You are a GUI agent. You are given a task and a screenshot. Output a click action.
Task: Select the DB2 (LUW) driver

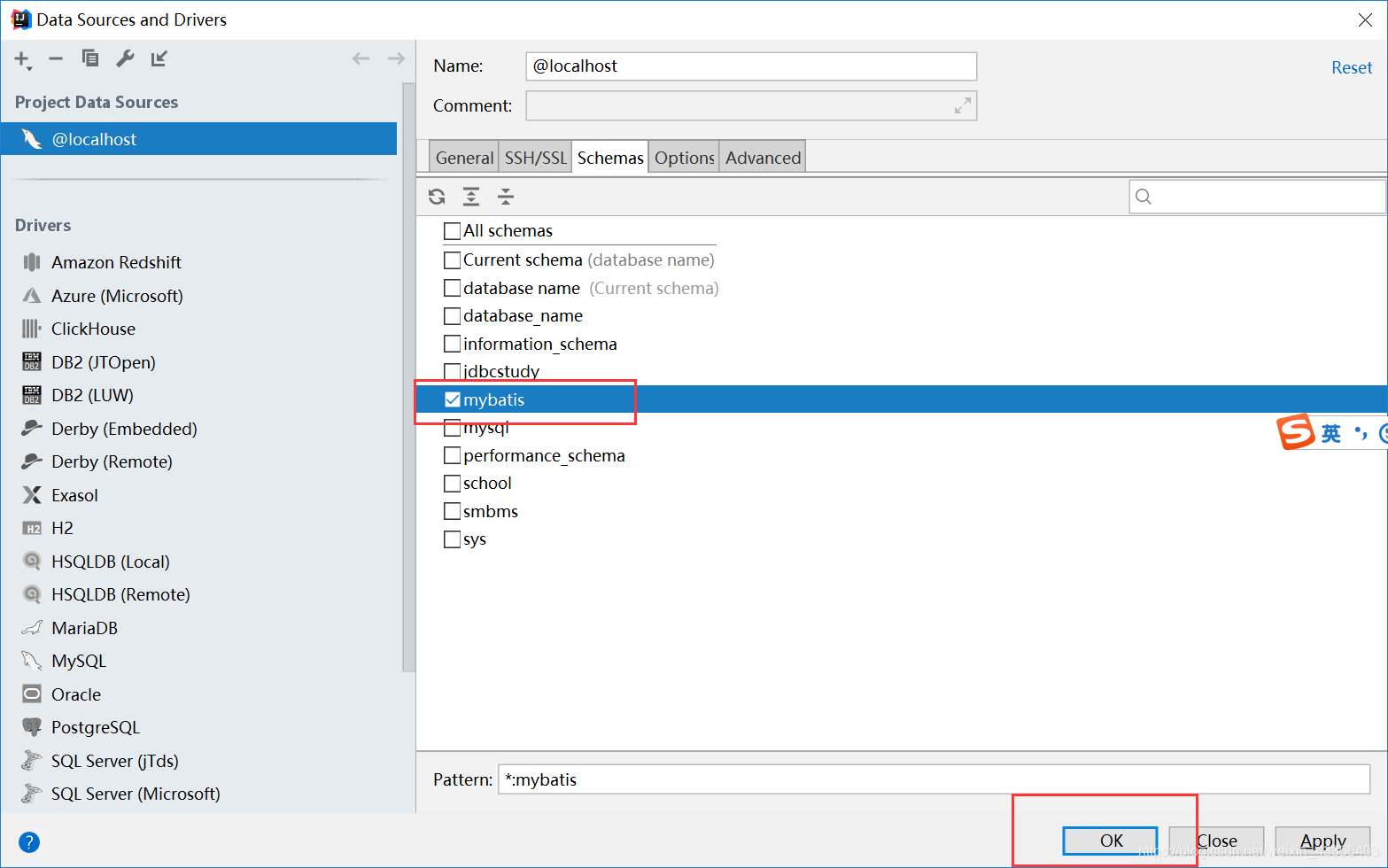92,395
